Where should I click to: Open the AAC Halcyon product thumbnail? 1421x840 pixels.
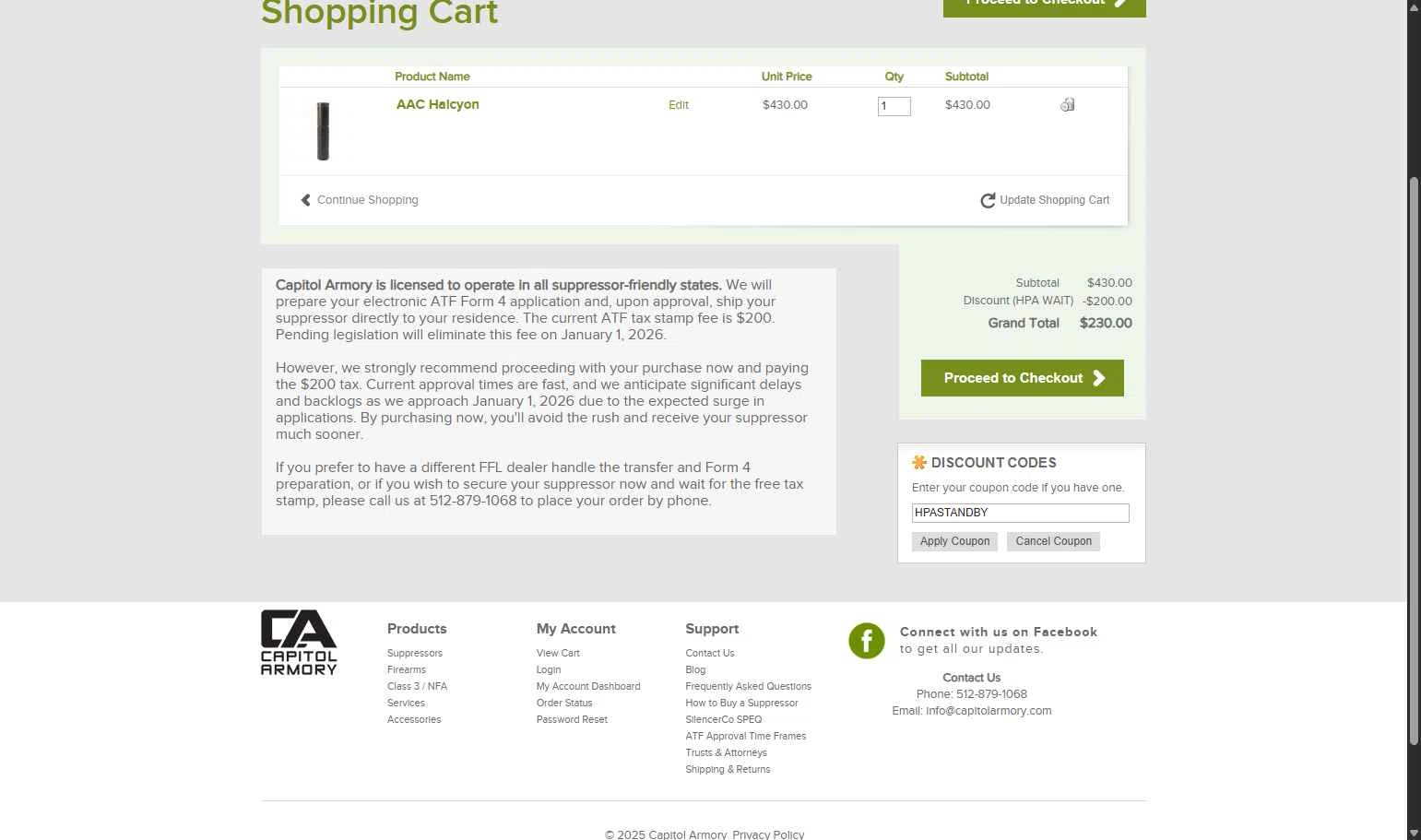(323, 131)
